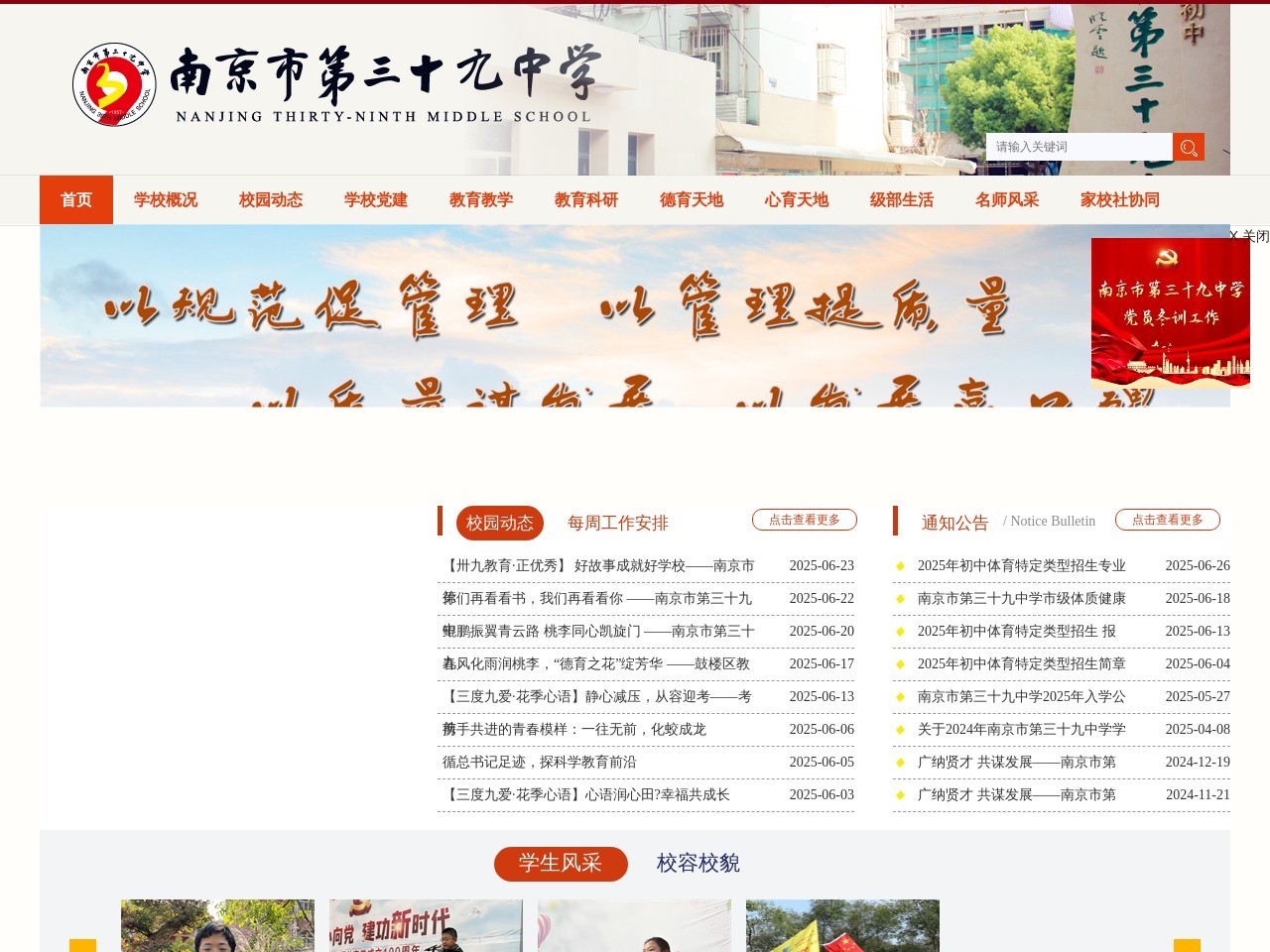Open the 鲲鹏振翼青云路 news item

[598, 631]
